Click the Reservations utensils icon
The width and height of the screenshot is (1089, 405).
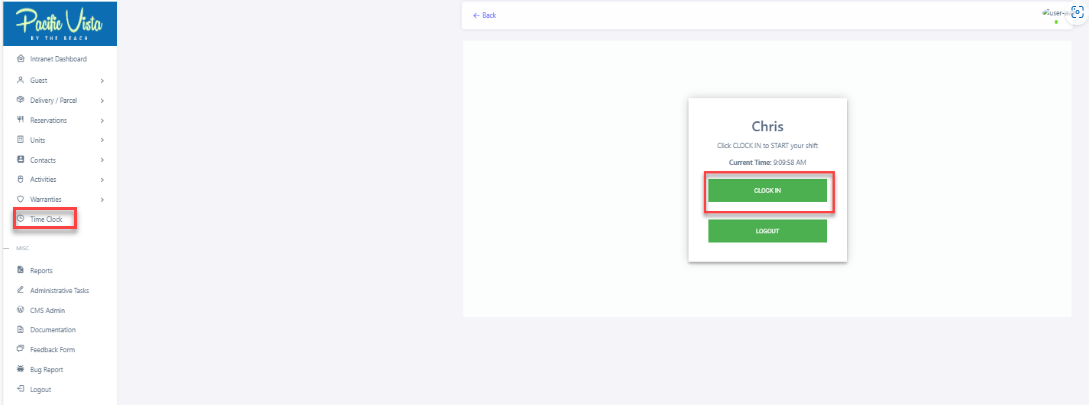point(21,120)
